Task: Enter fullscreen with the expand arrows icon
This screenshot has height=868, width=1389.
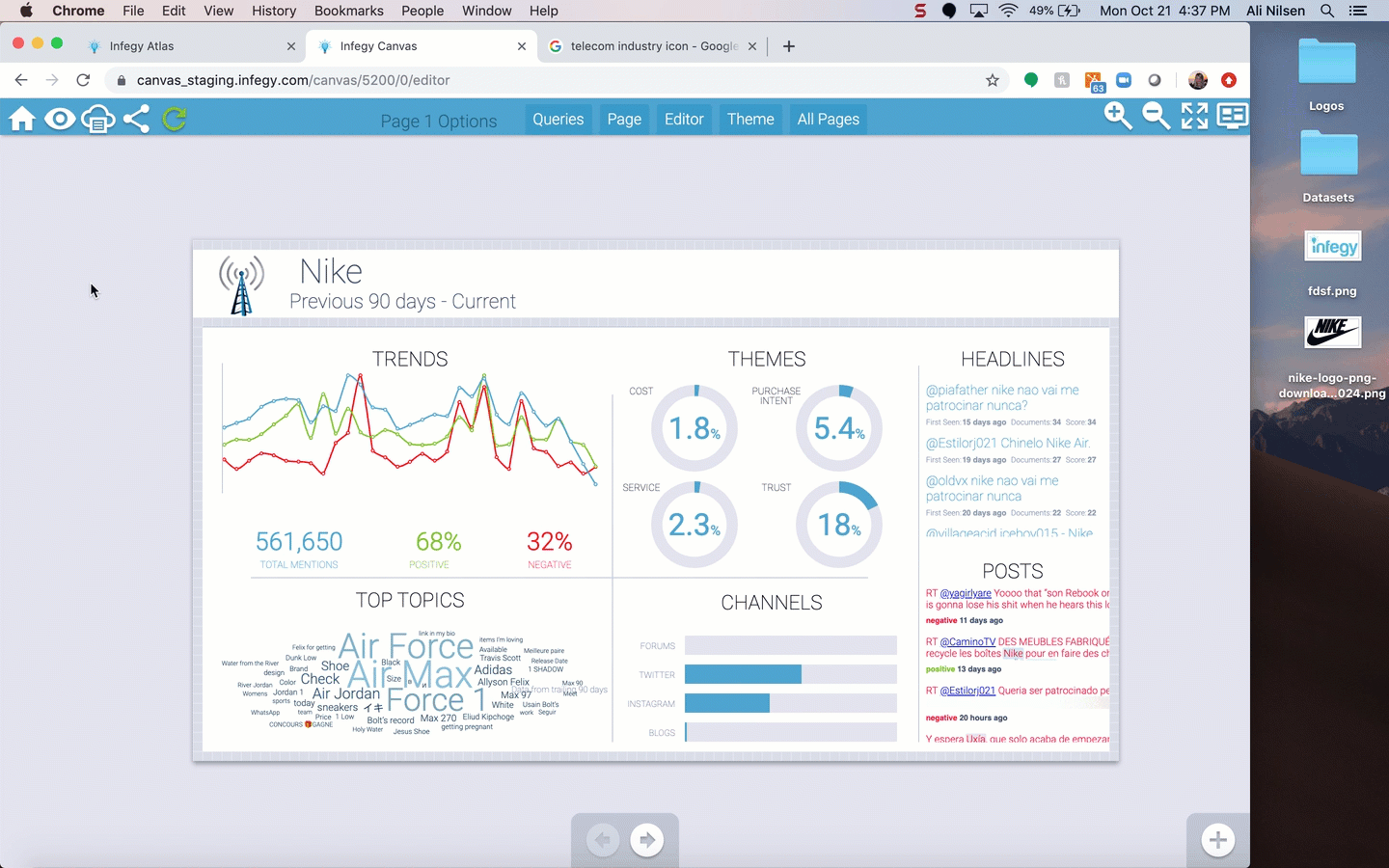Action: pos(1194,116)
